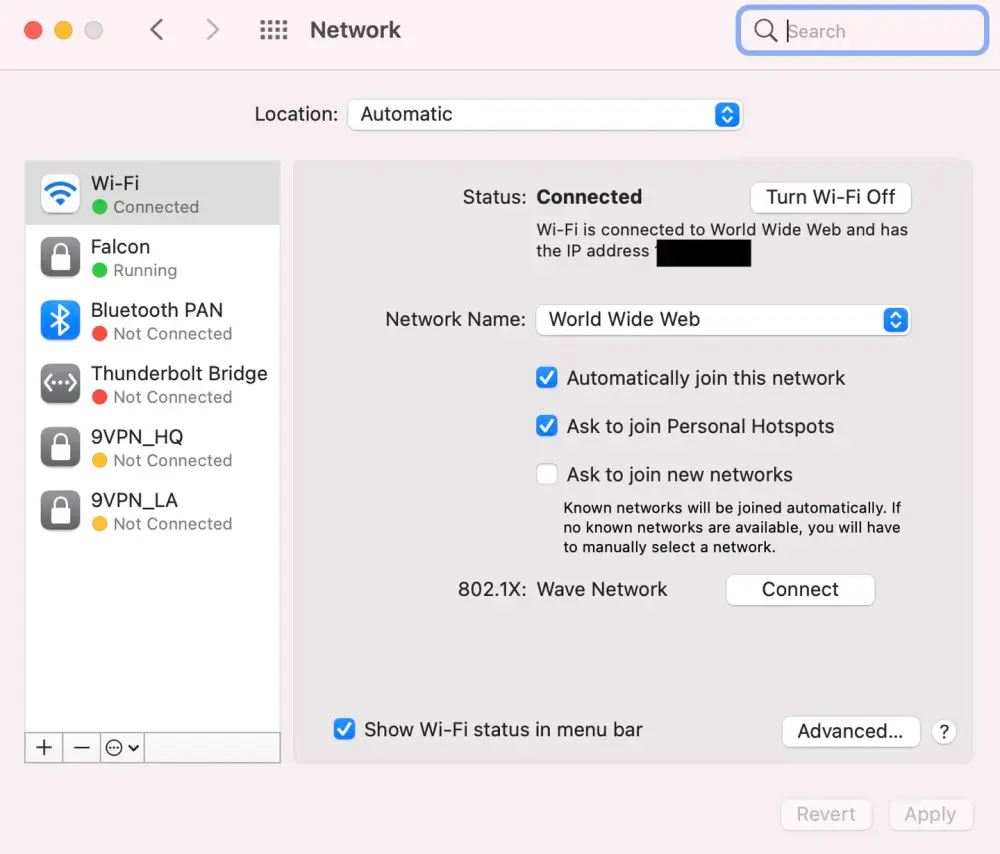Select the 9VPN_LA service row
1000x854 pixels.
[152, 511]
